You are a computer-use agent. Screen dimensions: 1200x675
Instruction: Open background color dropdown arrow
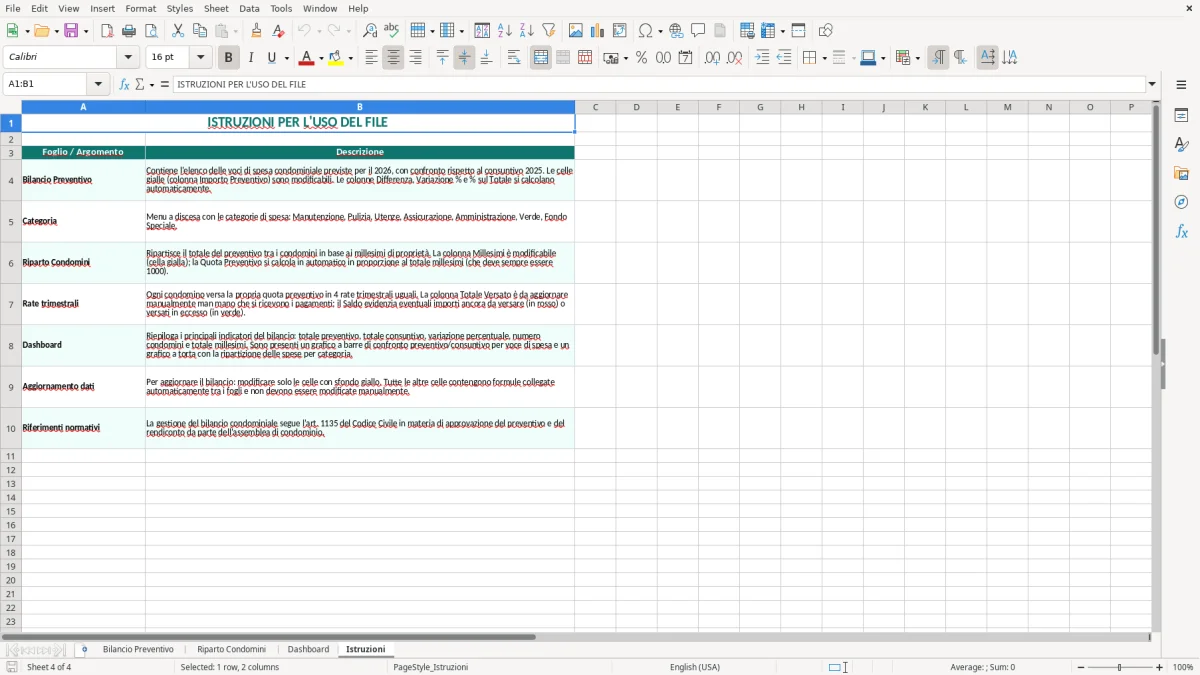click(x=351, y=58)
